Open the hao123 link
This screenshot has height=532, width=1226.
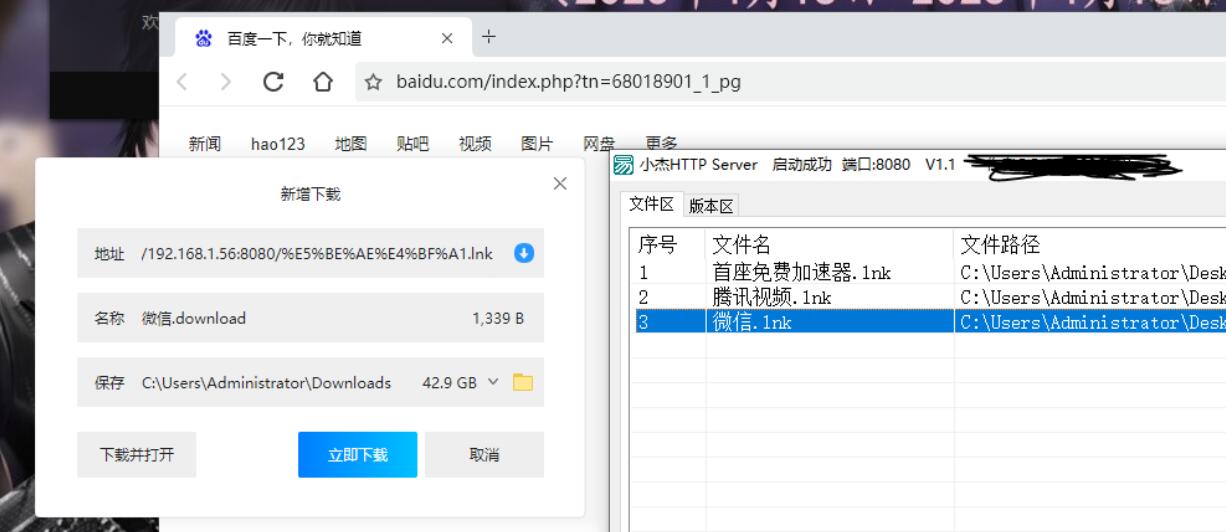[x=278, y=144]
